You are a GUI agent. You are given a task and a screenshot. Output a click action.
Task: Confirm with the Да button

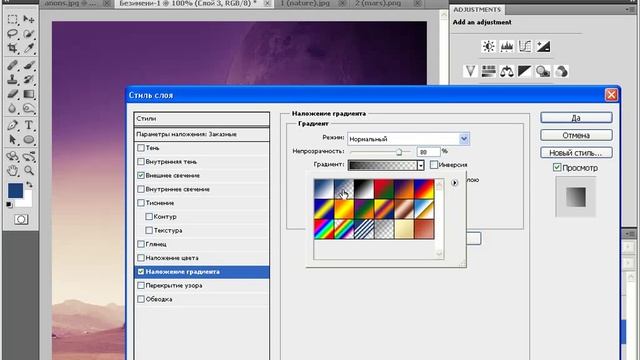pos(576,118)
